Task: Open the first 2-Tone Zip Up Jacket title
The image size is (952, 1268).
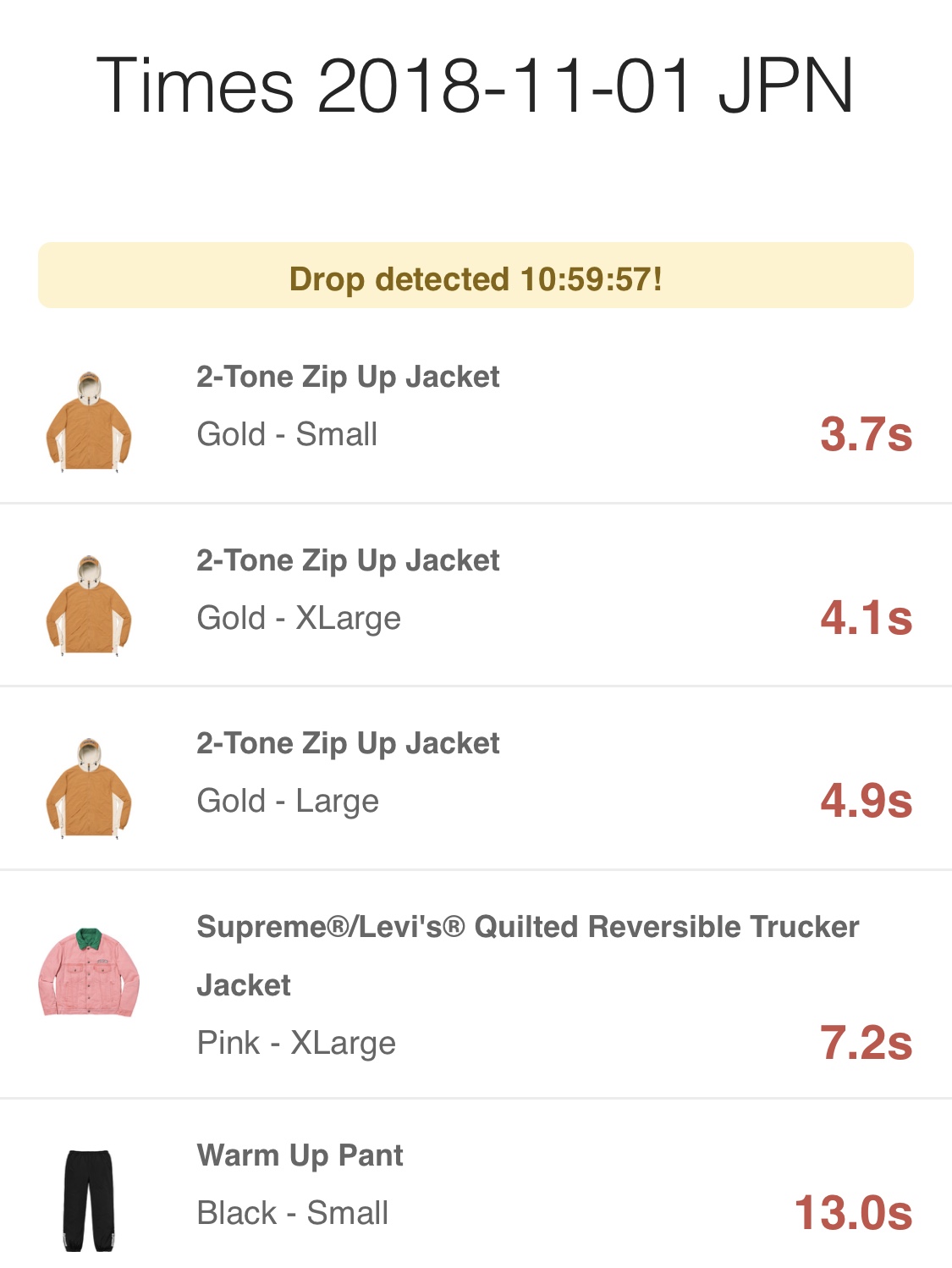Action: 348,377
